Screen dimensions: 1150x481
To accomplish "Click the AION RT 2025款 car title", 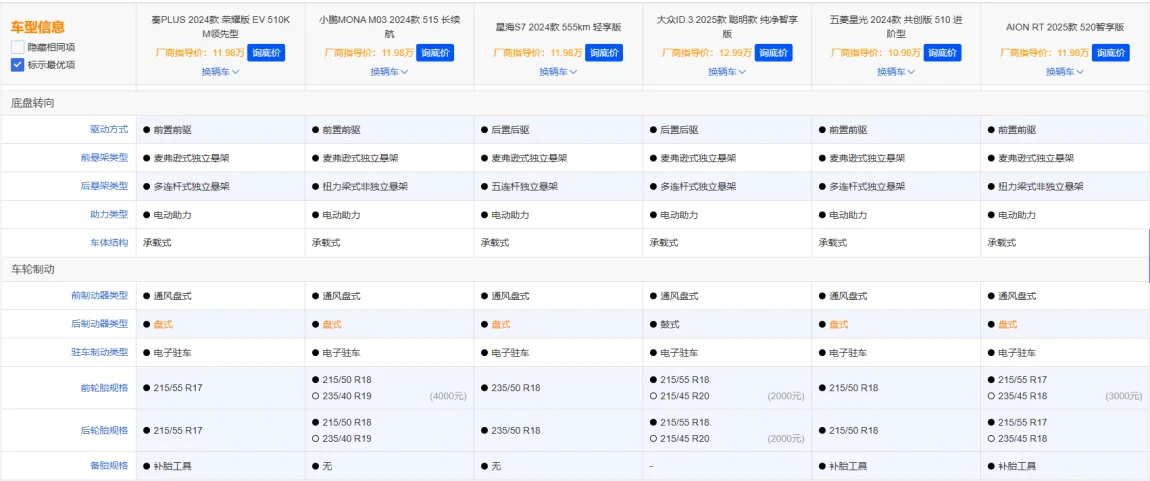I will [1065, 27].
